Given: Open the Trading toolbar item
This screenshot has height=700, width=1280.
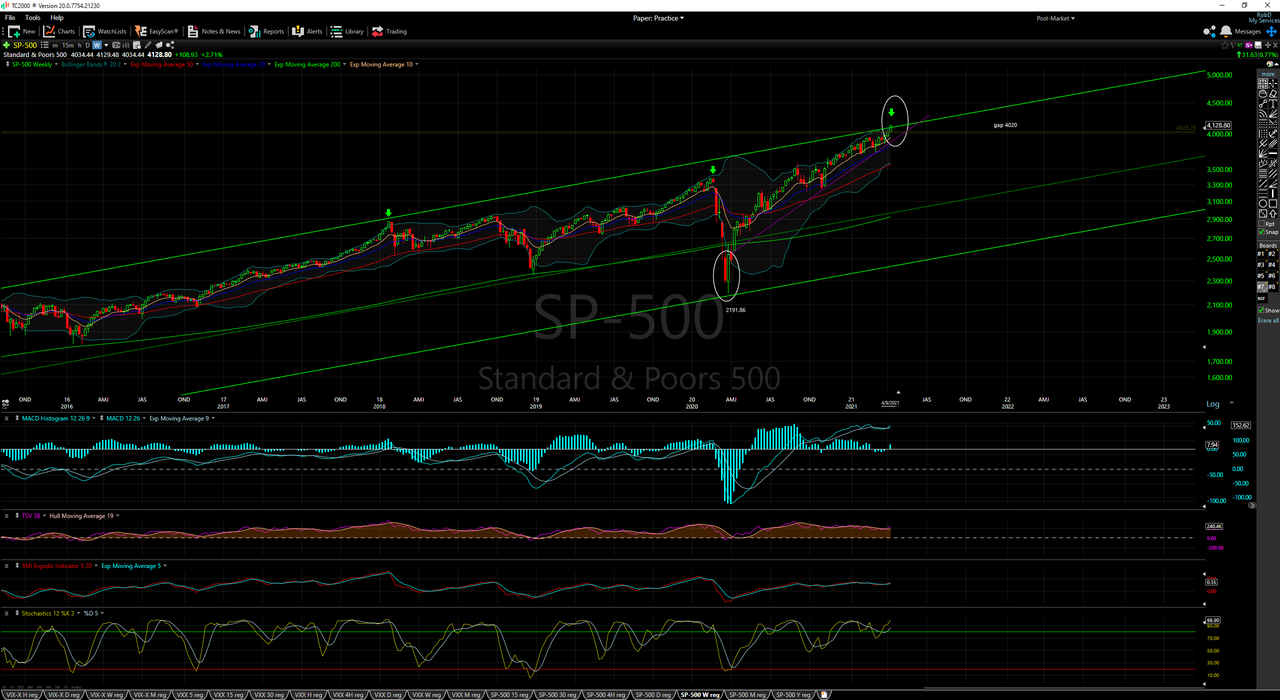Looking at the screenshot, I should point(390,31).
